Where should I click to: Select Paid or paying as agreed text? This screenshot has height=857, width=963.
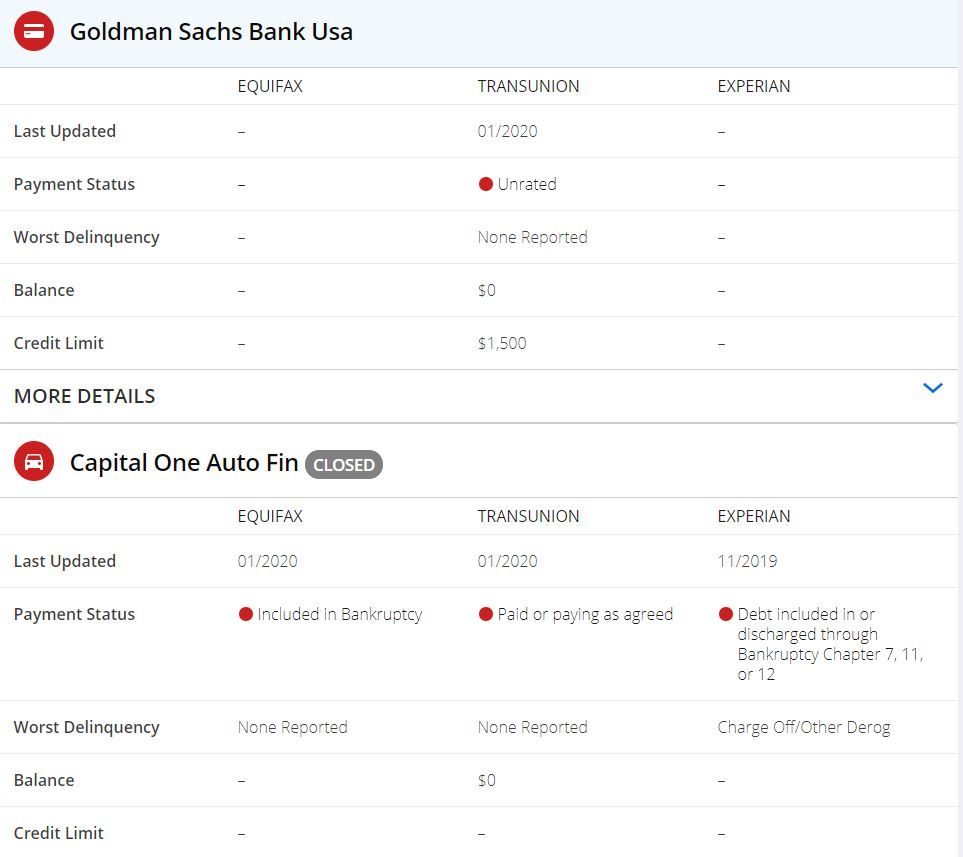point(585,614)
